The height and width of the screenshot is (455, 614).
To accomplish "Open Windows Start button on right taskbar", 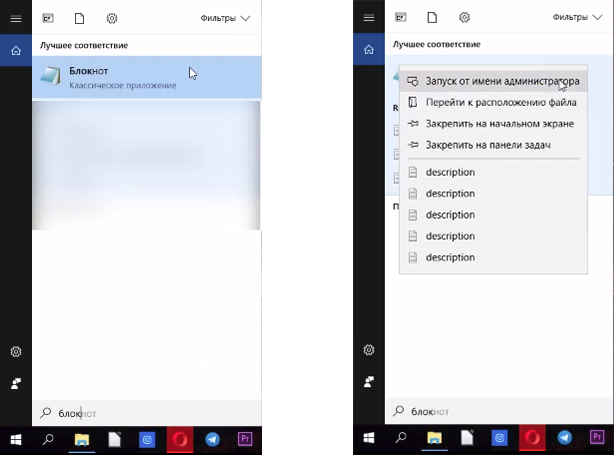I will 368,438.
